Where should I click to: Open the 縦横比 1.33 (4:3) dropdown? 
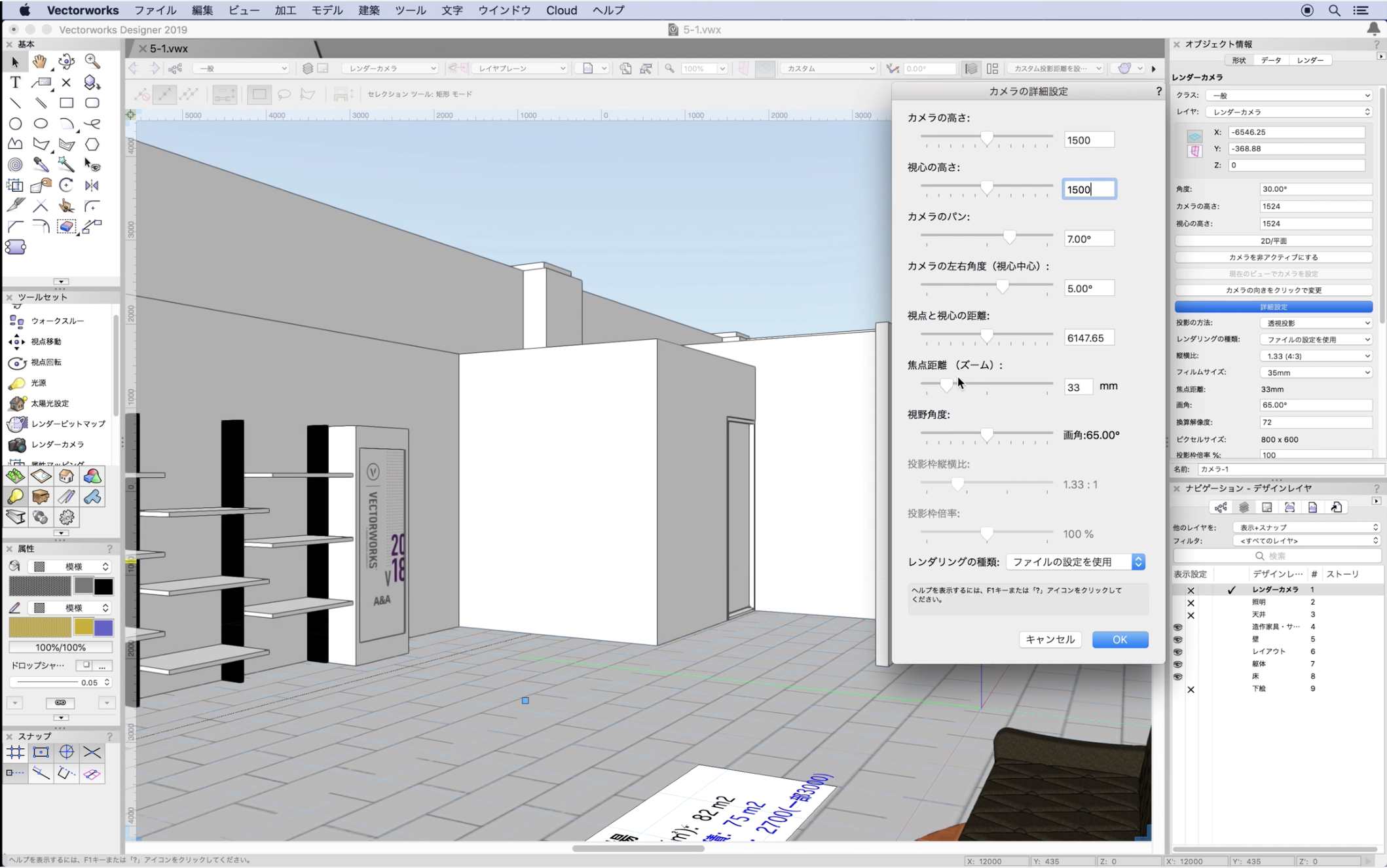[x=1316, y=356]
